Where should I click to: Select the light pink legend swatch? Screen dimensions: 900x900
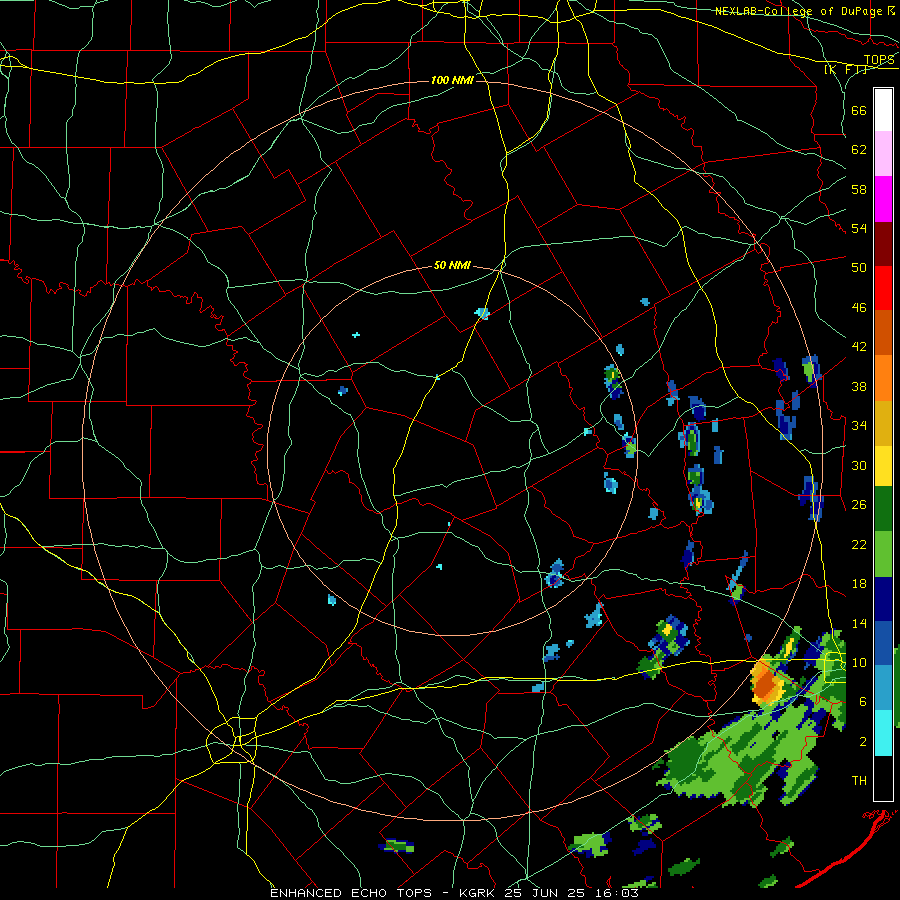point(883,154)
